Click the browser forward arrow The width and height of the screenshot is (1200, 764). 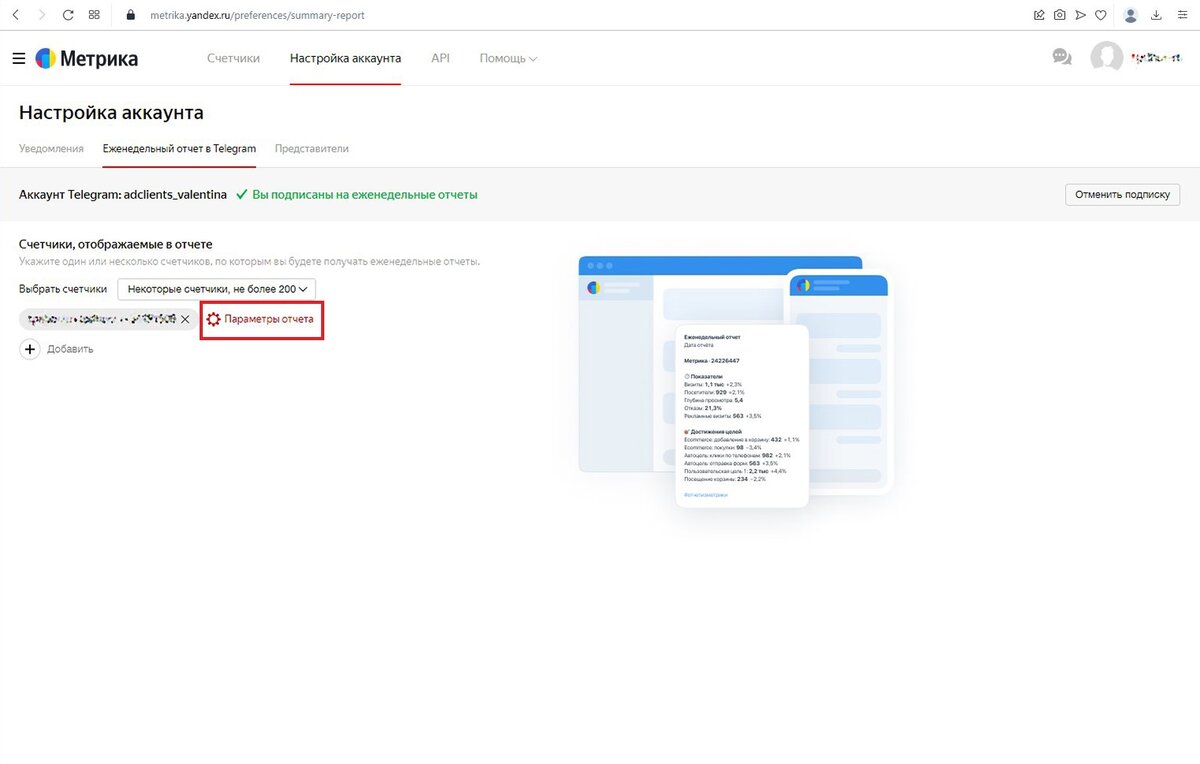41,15
